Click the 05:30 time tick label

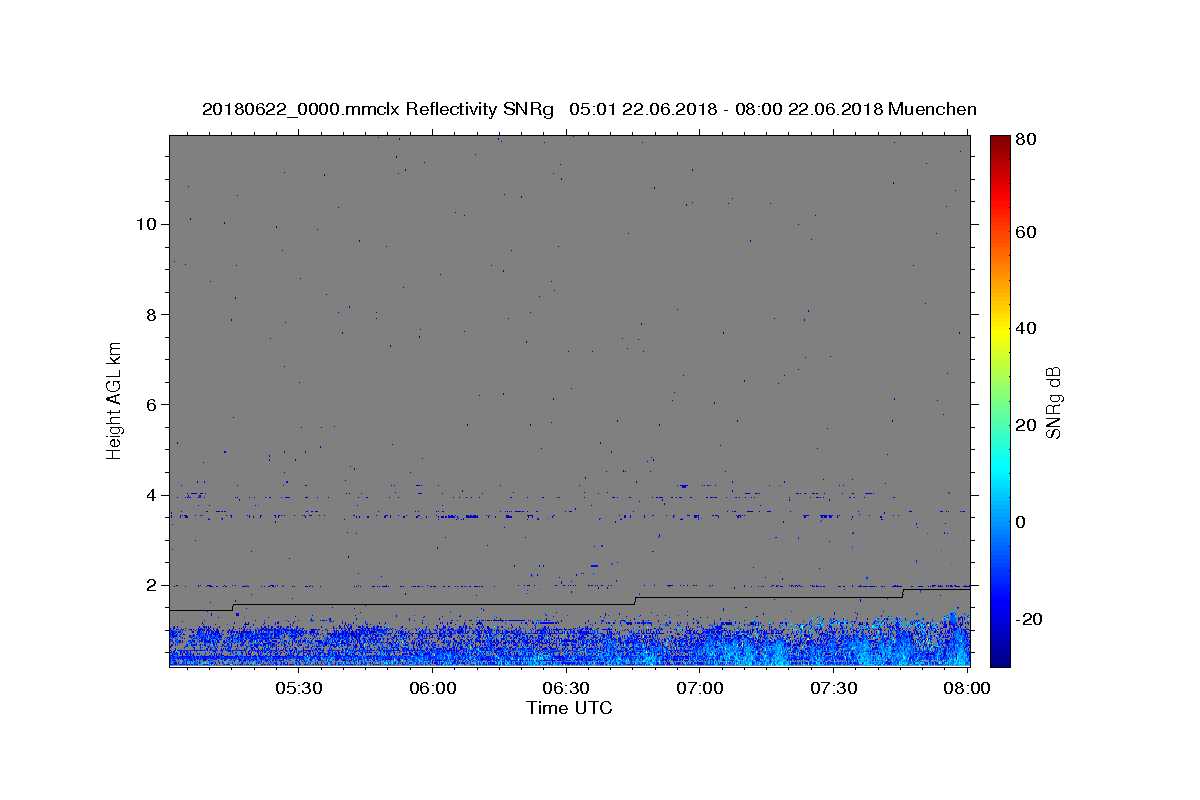[x=299, y=688]
